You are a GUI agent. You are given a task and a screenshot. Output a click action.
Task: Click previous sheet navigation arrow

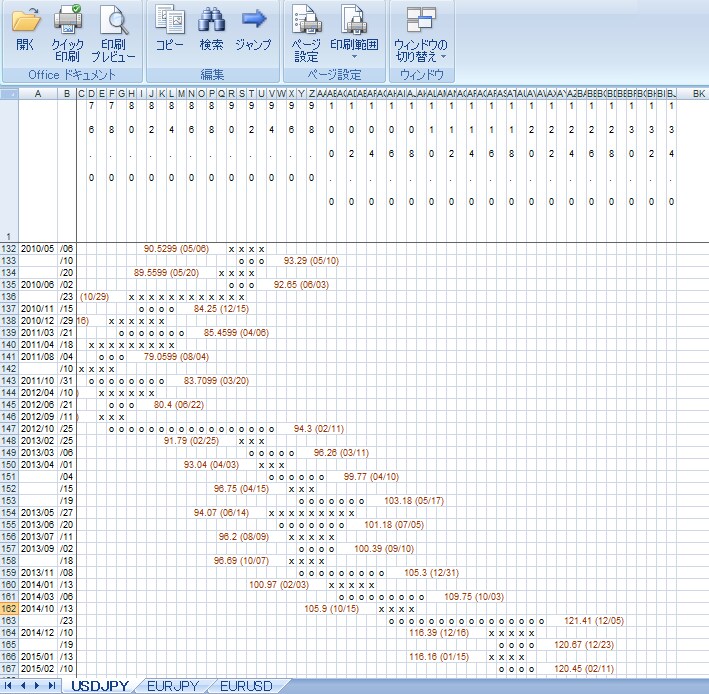(22, 685)
